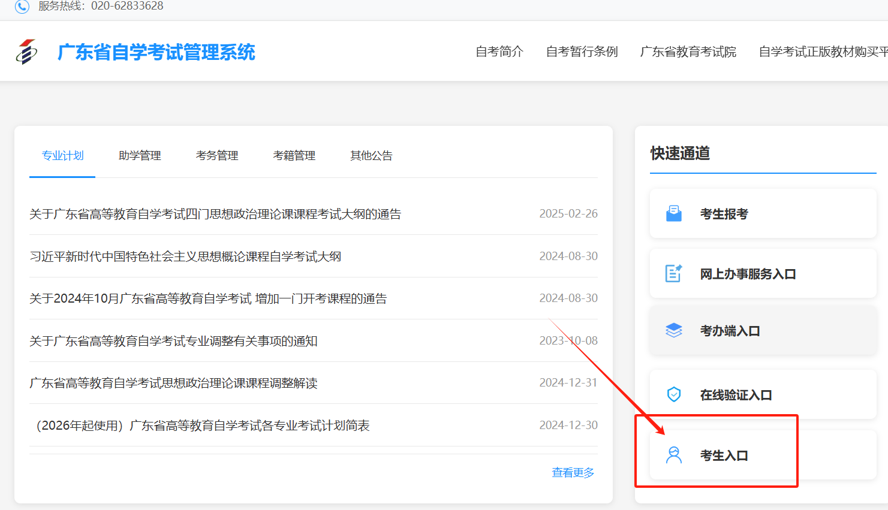
Task: Click the 考生报考 quick access button
Action: point(763,213)
